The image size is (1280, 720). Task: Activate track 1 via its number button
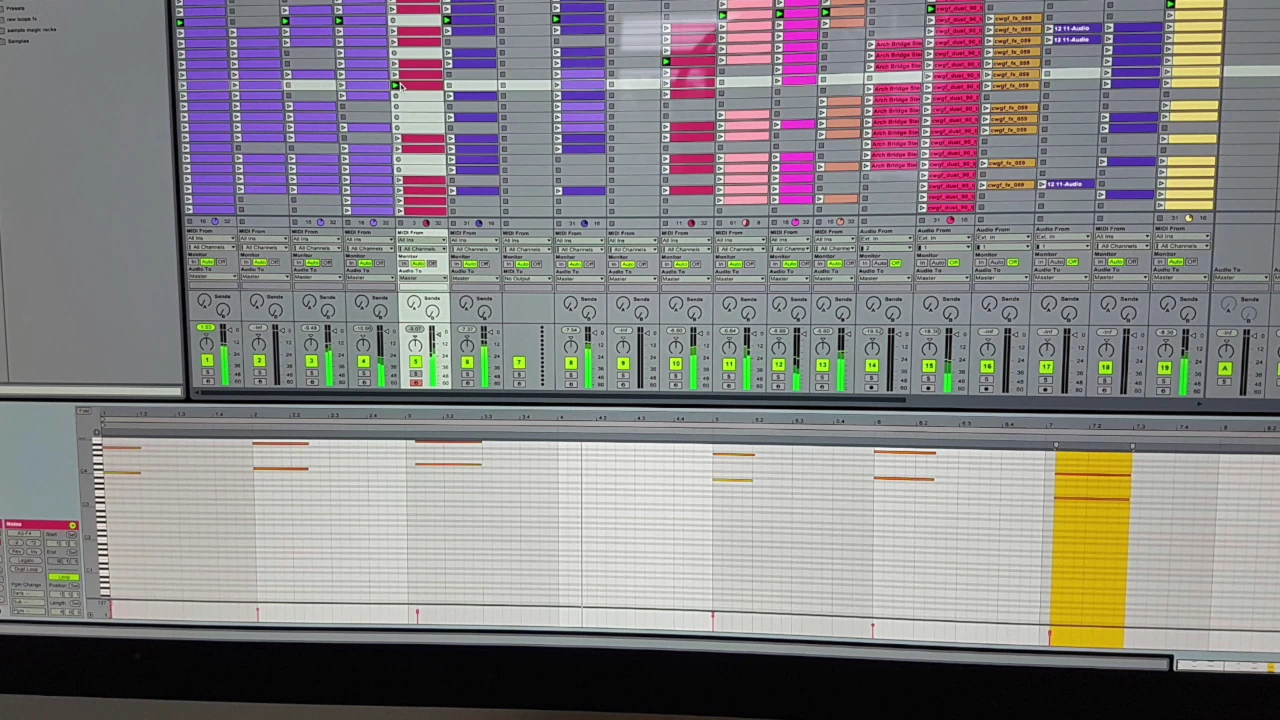(207, 360)
